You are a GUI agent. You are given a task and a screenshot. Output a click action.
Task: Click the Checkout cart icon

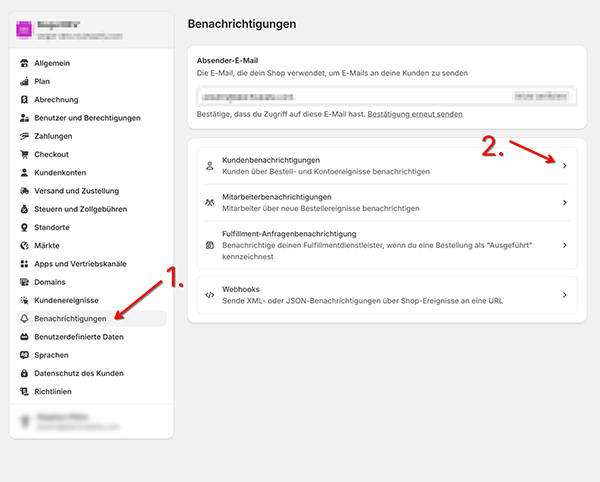tap(25, 154)
